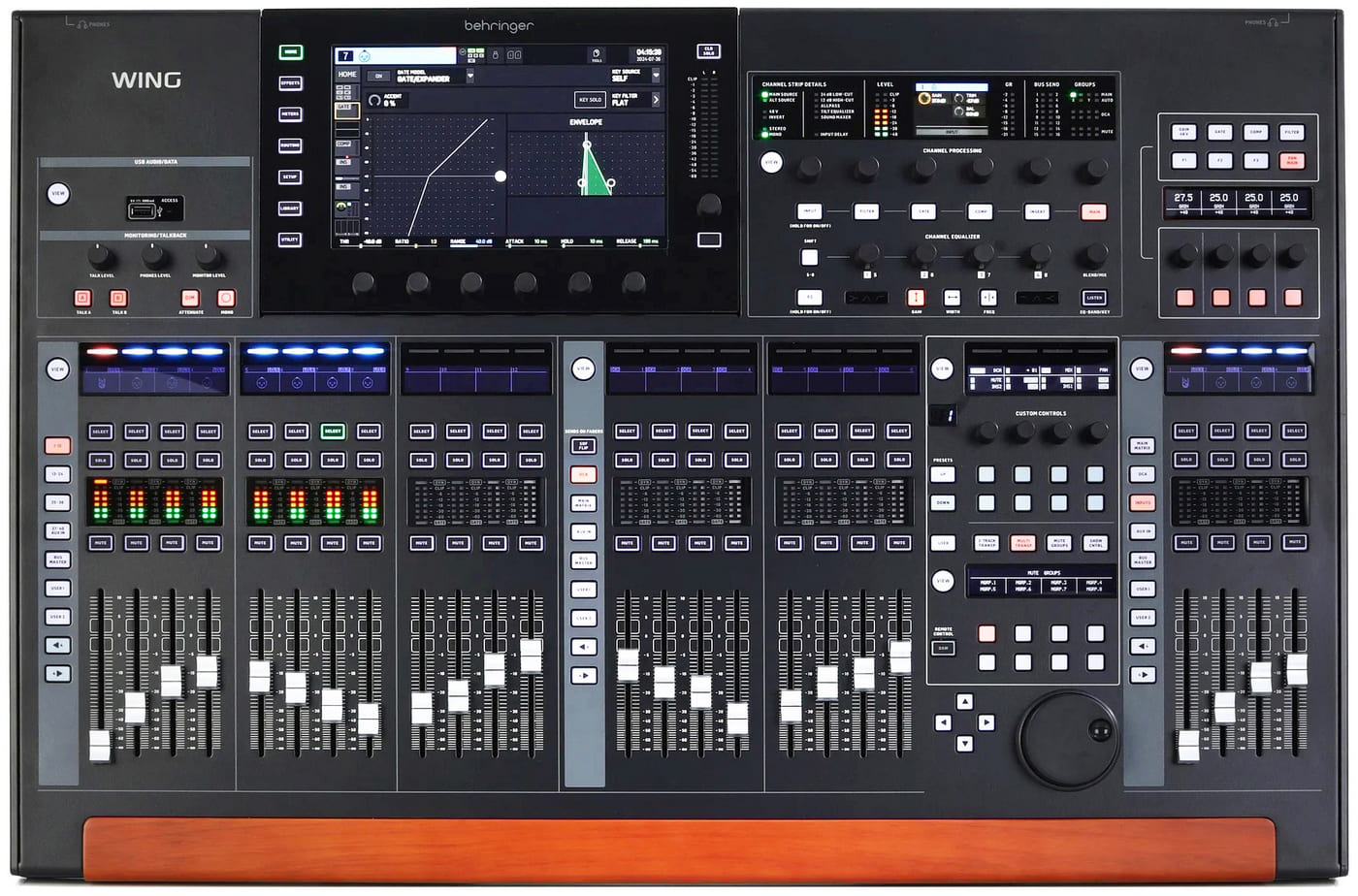
Task: Select the EQ WIDTH icon button
Action: tap(952, 298)
